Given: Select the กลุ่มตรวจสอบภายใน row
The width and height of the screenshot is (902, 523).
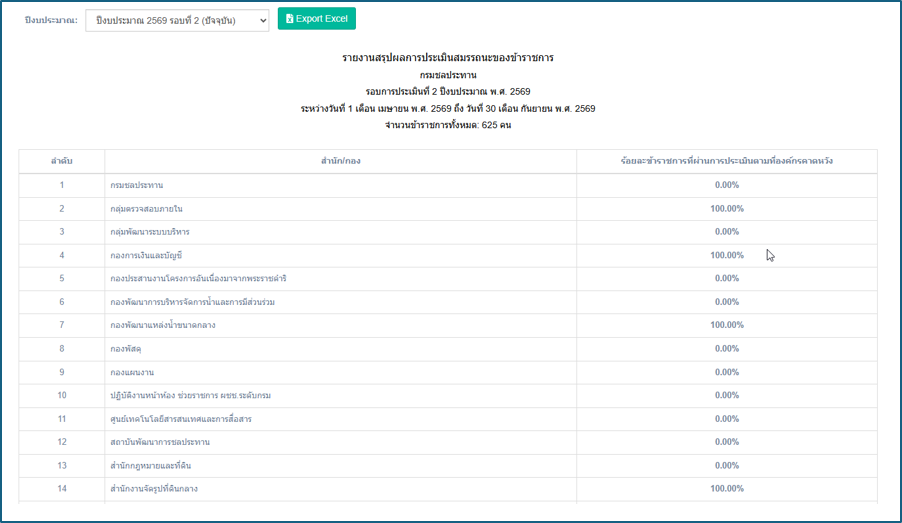Looking at the screenshot, I should (448, 209).
